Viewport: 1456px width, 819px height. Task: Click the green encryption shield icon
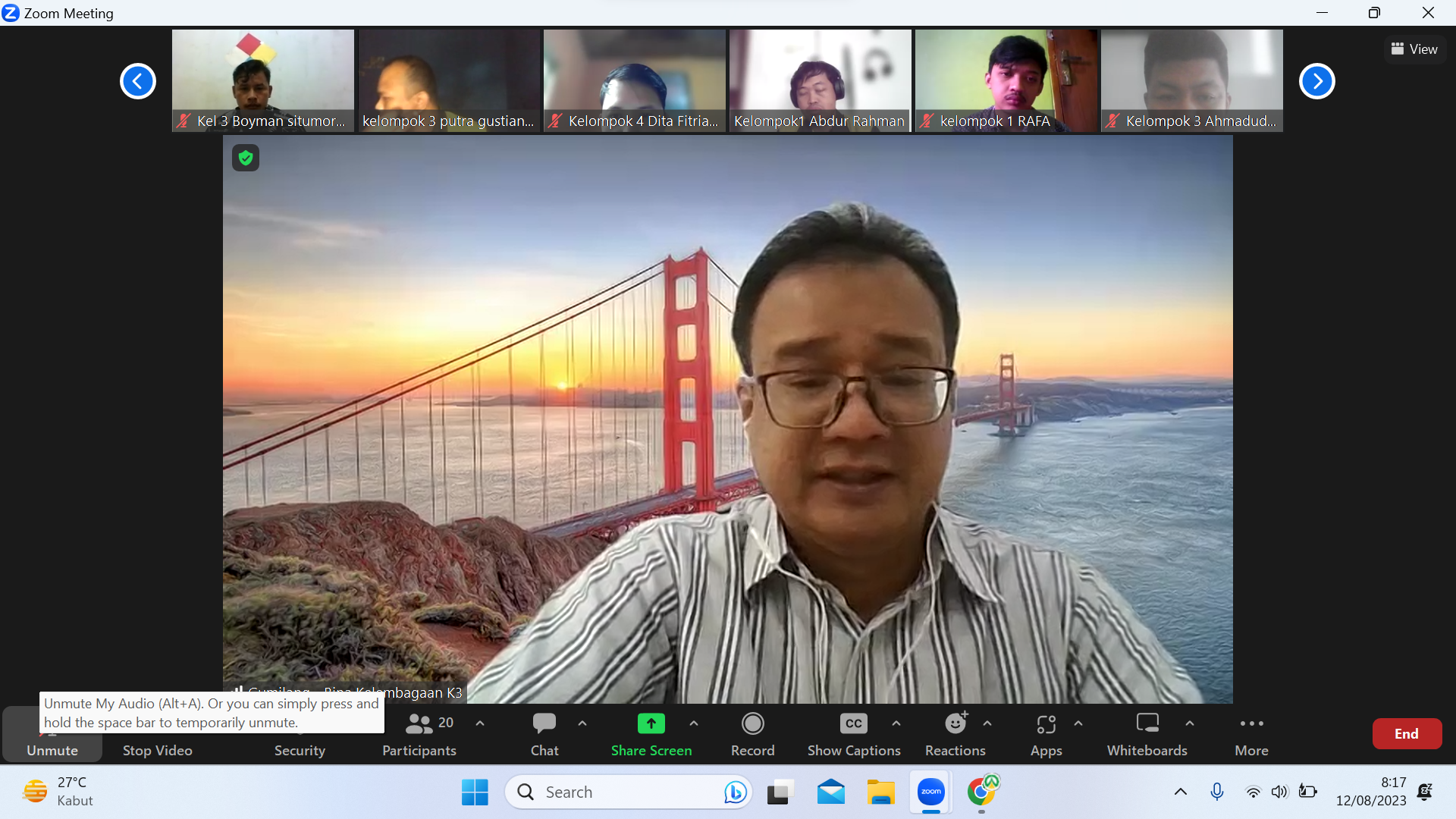(245, 158)
